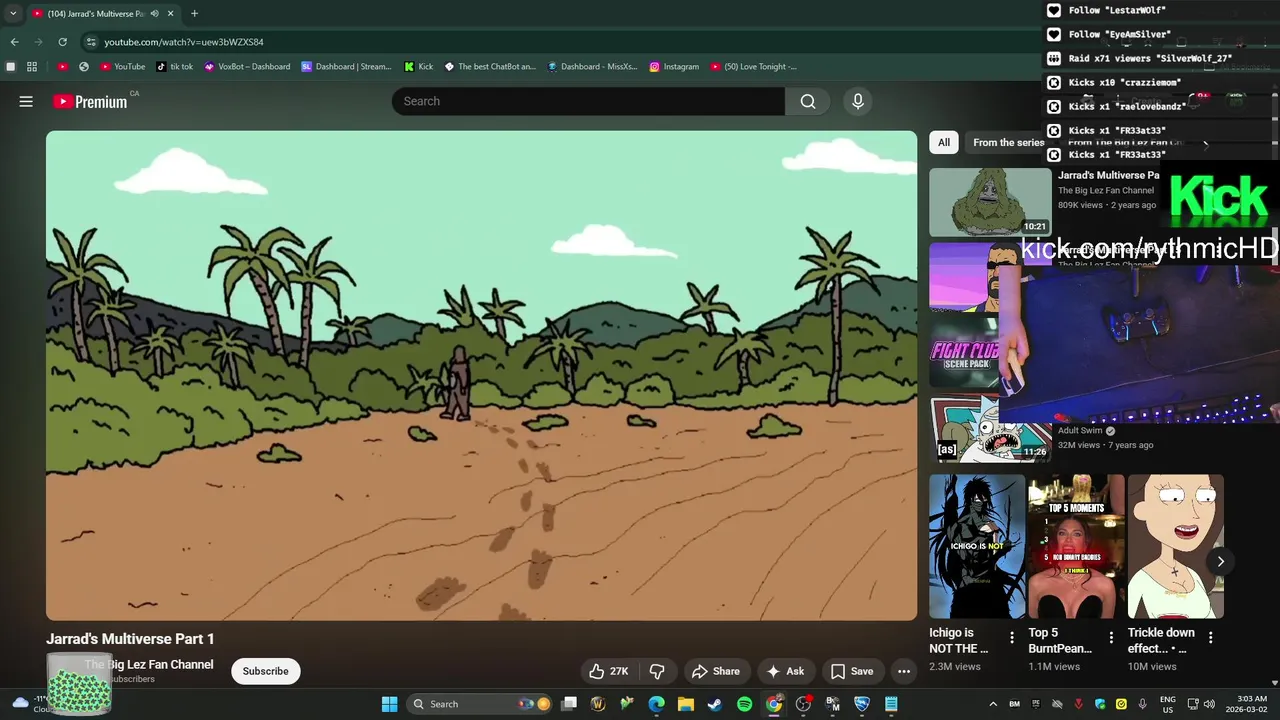Open Dashboard MissXs bookmark
Viewport: 1280px width, 720px height.
pyautogui.click(x=593, y=67)
